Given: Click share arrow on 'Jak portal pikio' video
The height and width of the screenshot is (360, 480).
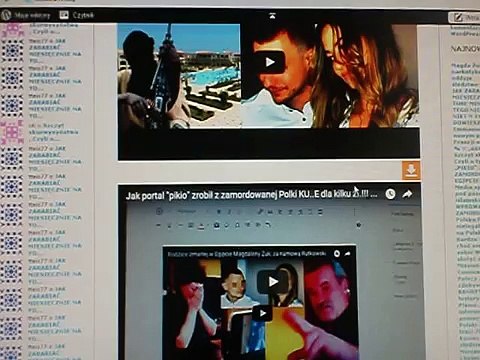Looking at the screenshot, I should tap(407, 194).
